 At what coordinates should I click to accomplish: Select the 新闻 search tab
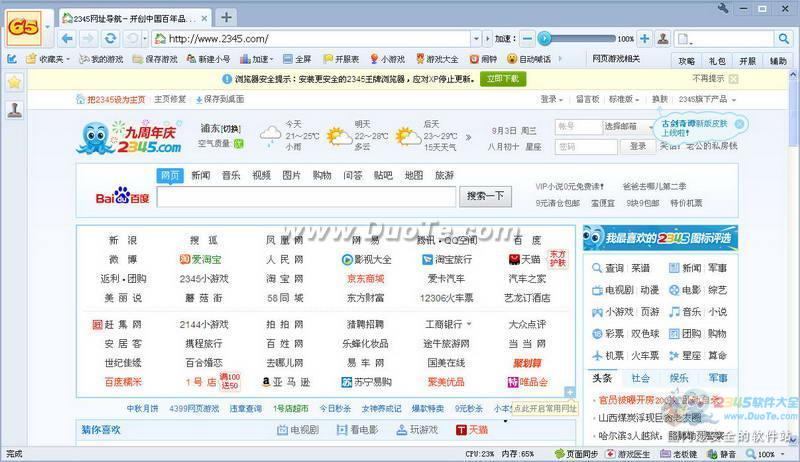click(201, 175)
